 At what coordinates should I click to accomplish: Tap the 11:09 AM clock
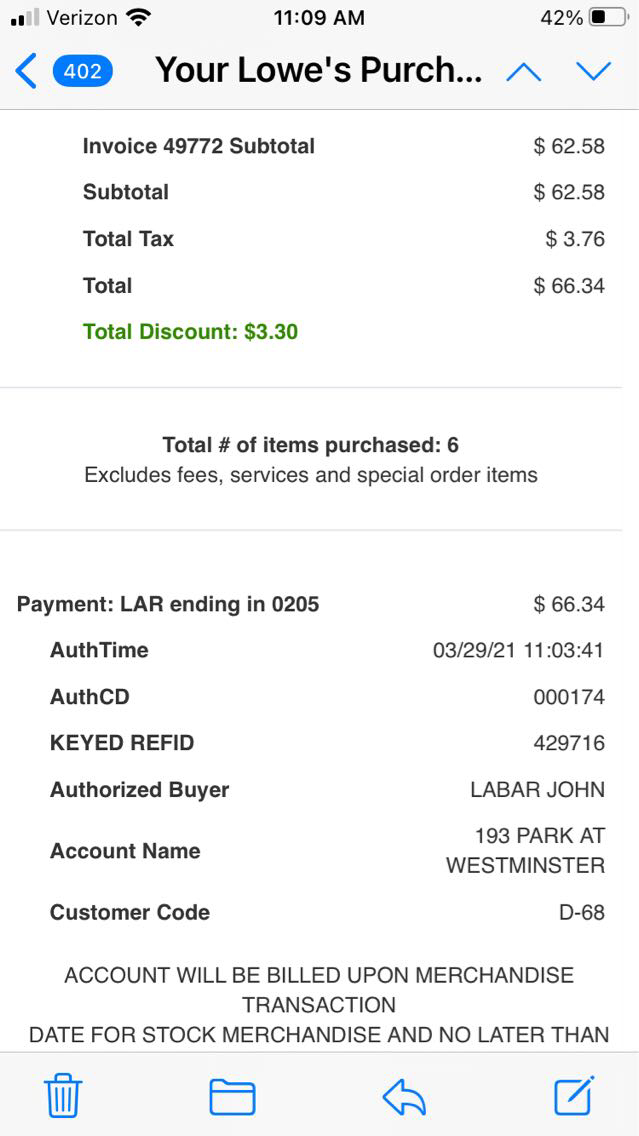click(318, 18)
